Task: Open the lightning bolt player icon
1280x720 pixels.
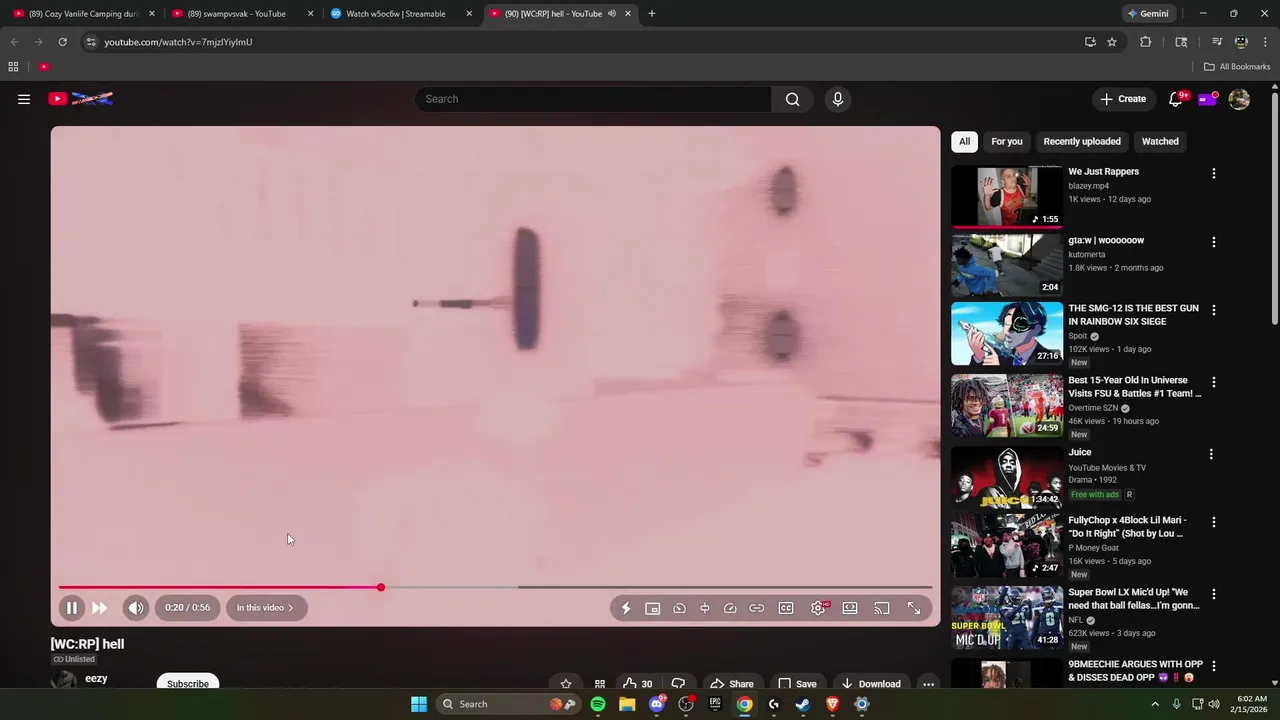Action: point(626,608)
